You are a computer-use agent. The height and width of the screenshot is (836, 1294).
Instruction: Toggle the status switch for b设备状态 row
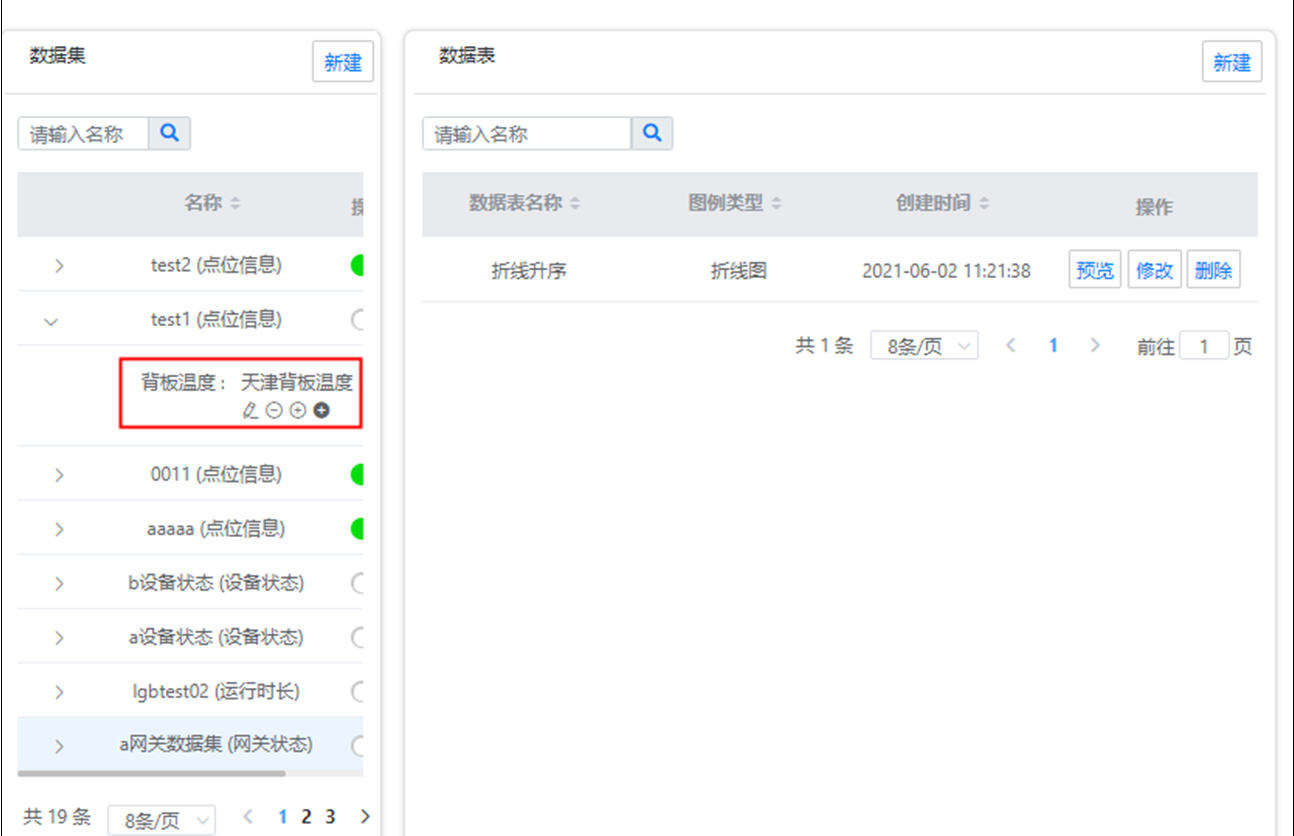(357, 583)
